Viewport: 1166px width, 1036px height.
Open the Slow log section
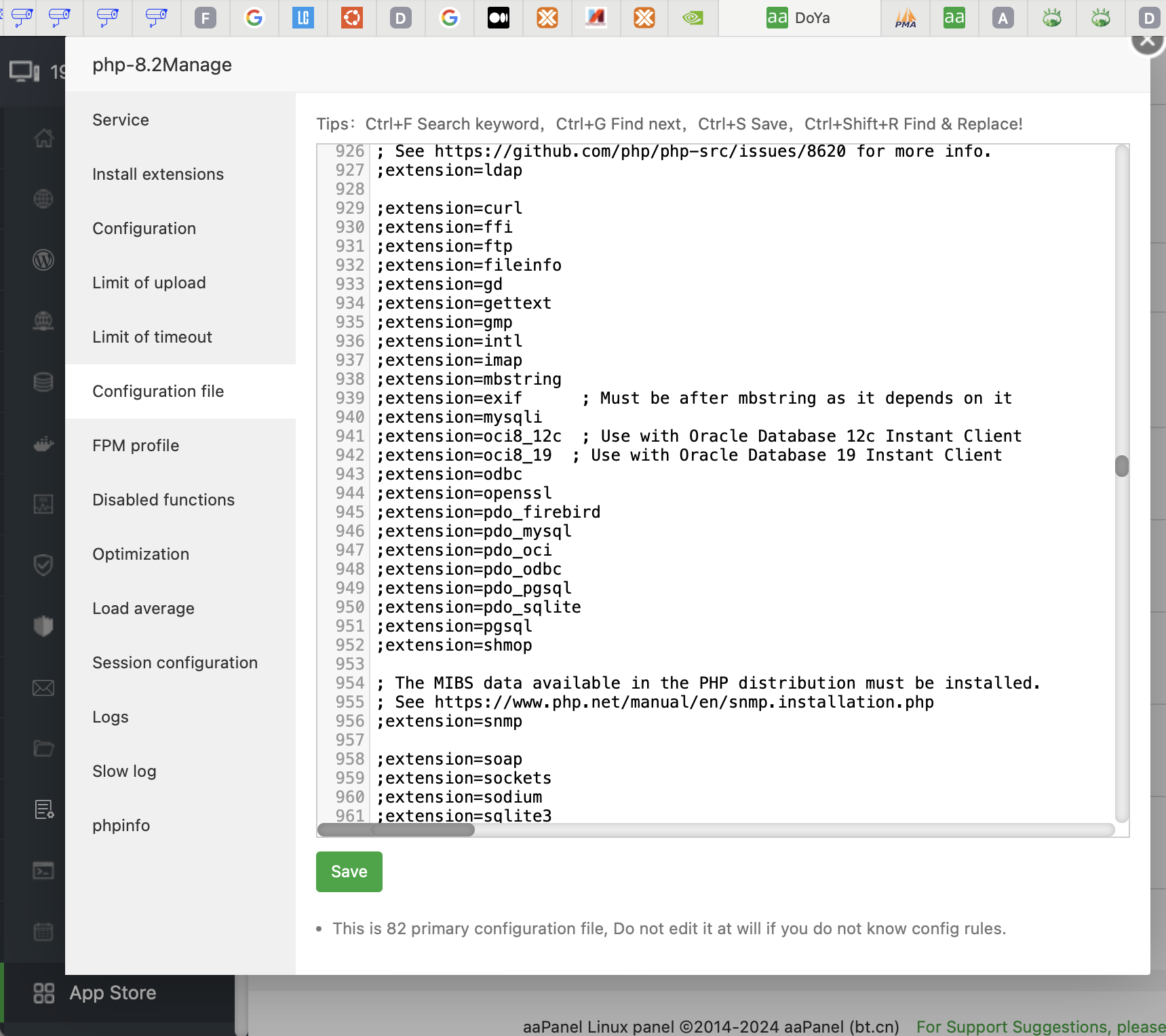coord(124,771)
